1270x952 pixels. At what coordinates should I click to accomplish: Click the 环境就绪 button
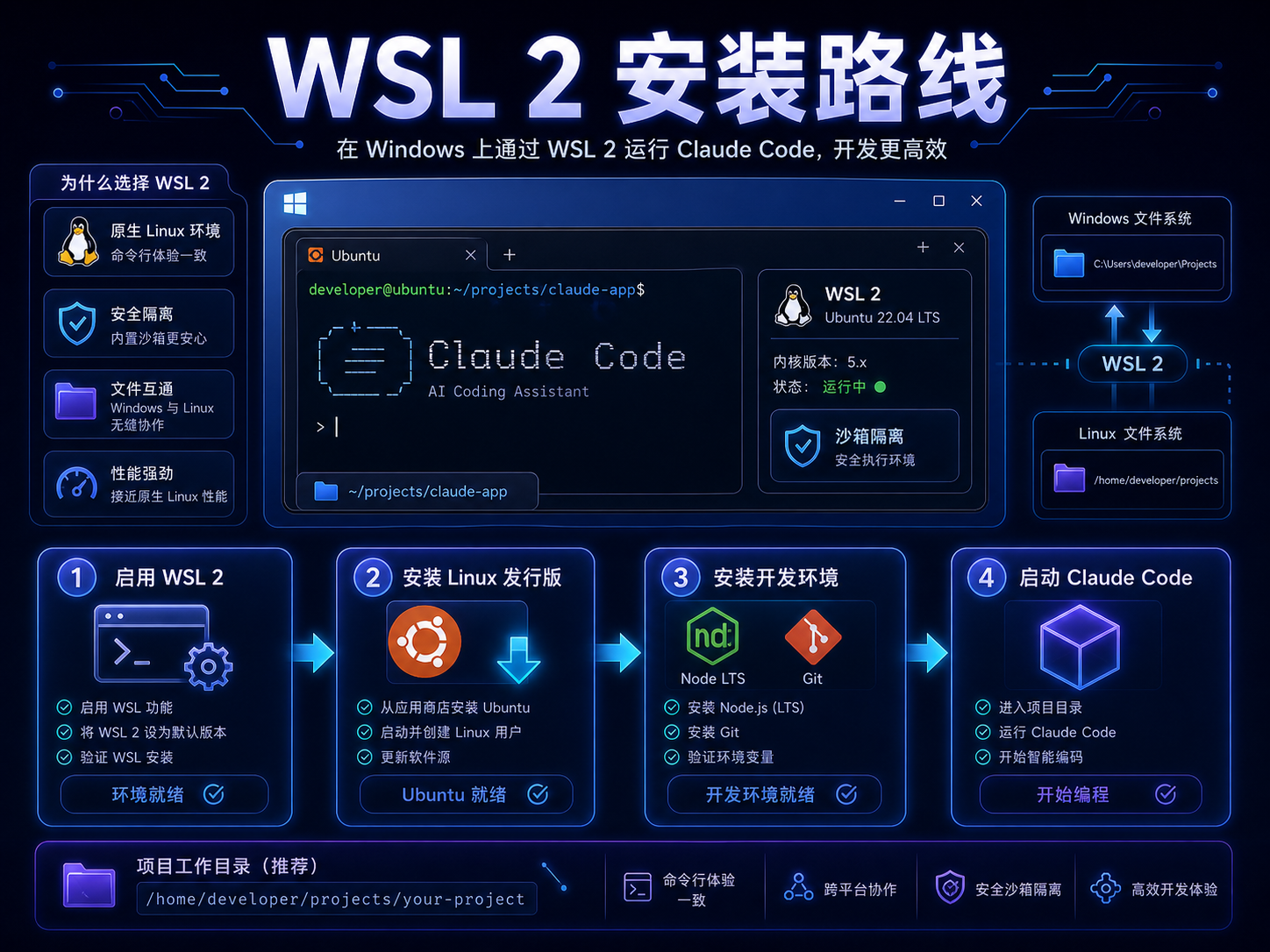(164, 794)
